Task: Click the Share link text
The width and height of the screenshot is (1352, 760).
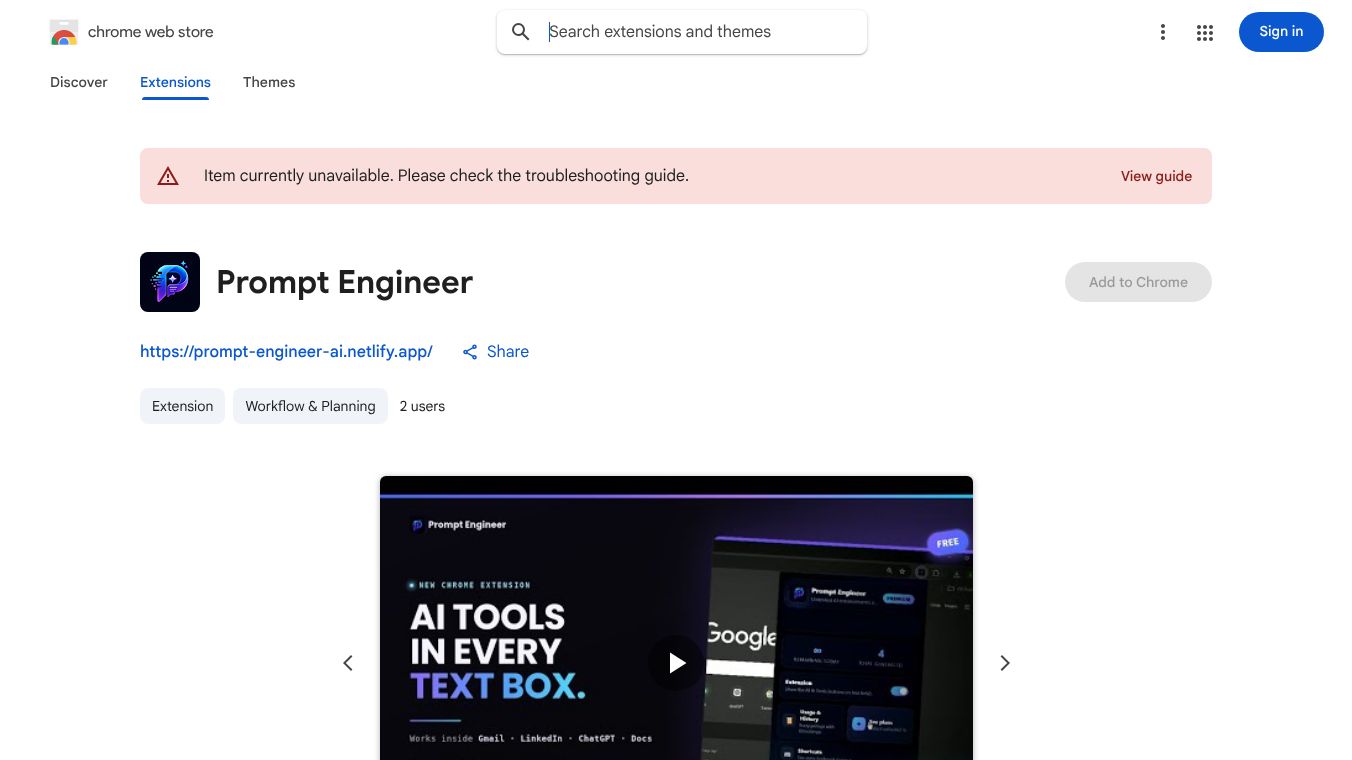Action: click(508, 352)
